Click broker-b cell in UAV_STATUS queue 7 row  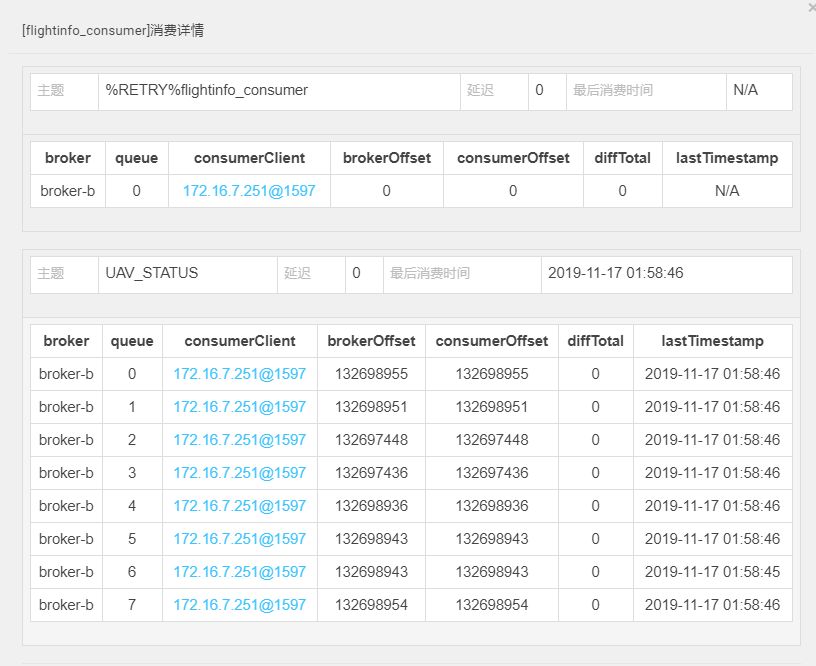66,605
